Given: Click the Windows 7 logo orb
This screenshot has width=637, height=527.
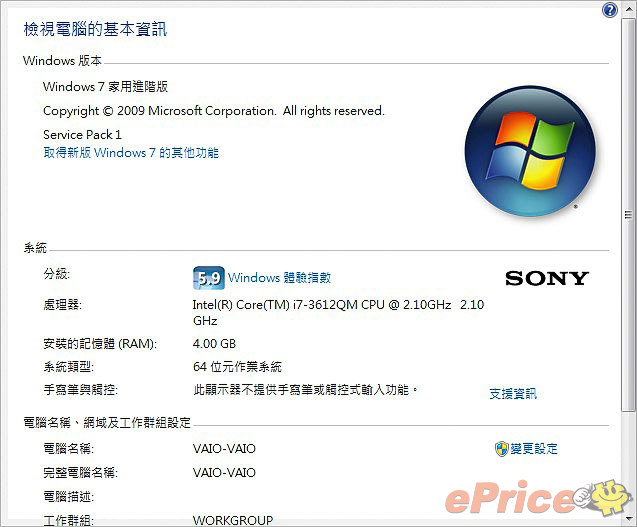Looking at the screenshot, I should tap(530, 151).
